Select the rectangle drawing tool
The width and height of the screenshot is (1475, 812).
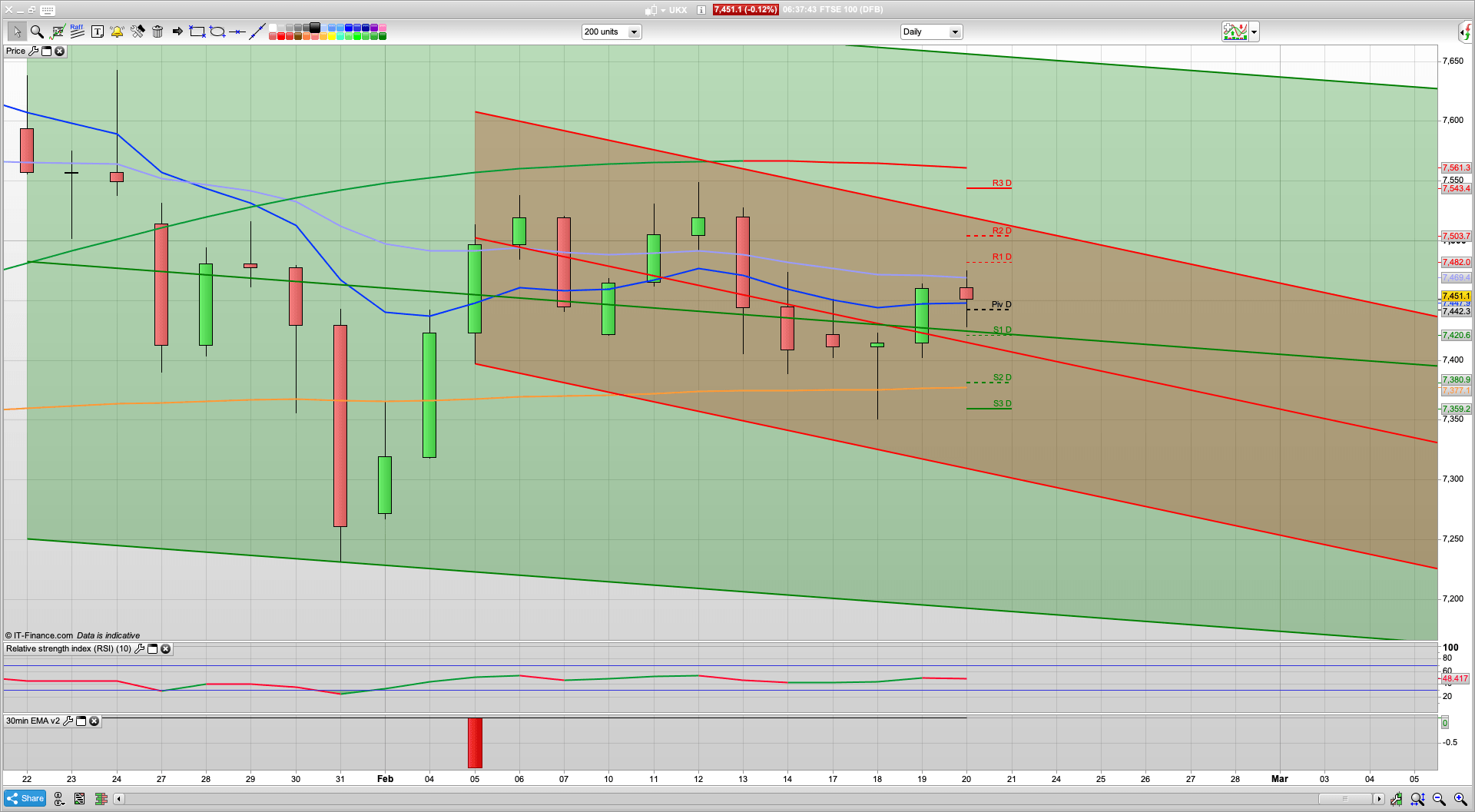coord(197,31)
